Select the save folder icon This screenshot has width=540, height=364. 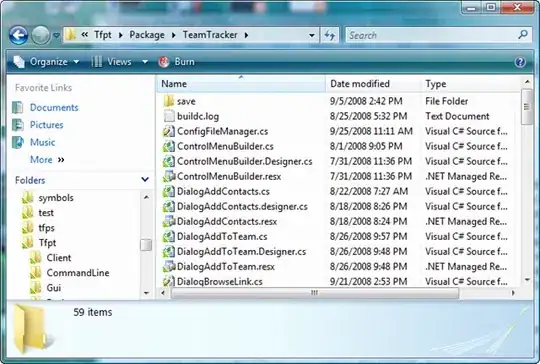[x=169, y=101]
